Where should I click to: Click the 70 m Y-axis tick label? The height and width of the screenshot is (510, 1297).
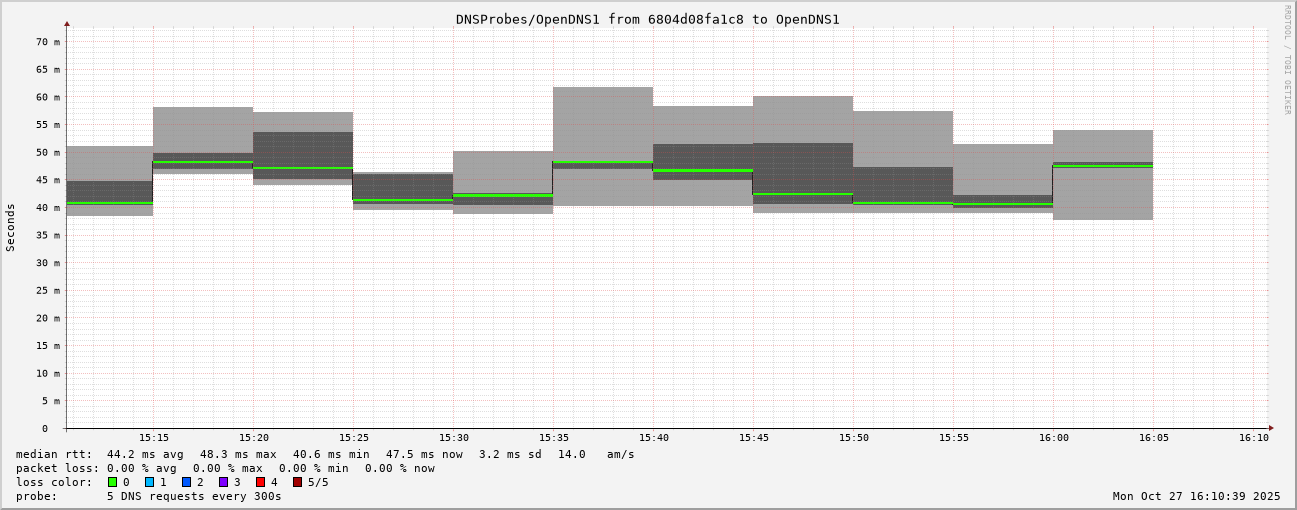(49, 42)
